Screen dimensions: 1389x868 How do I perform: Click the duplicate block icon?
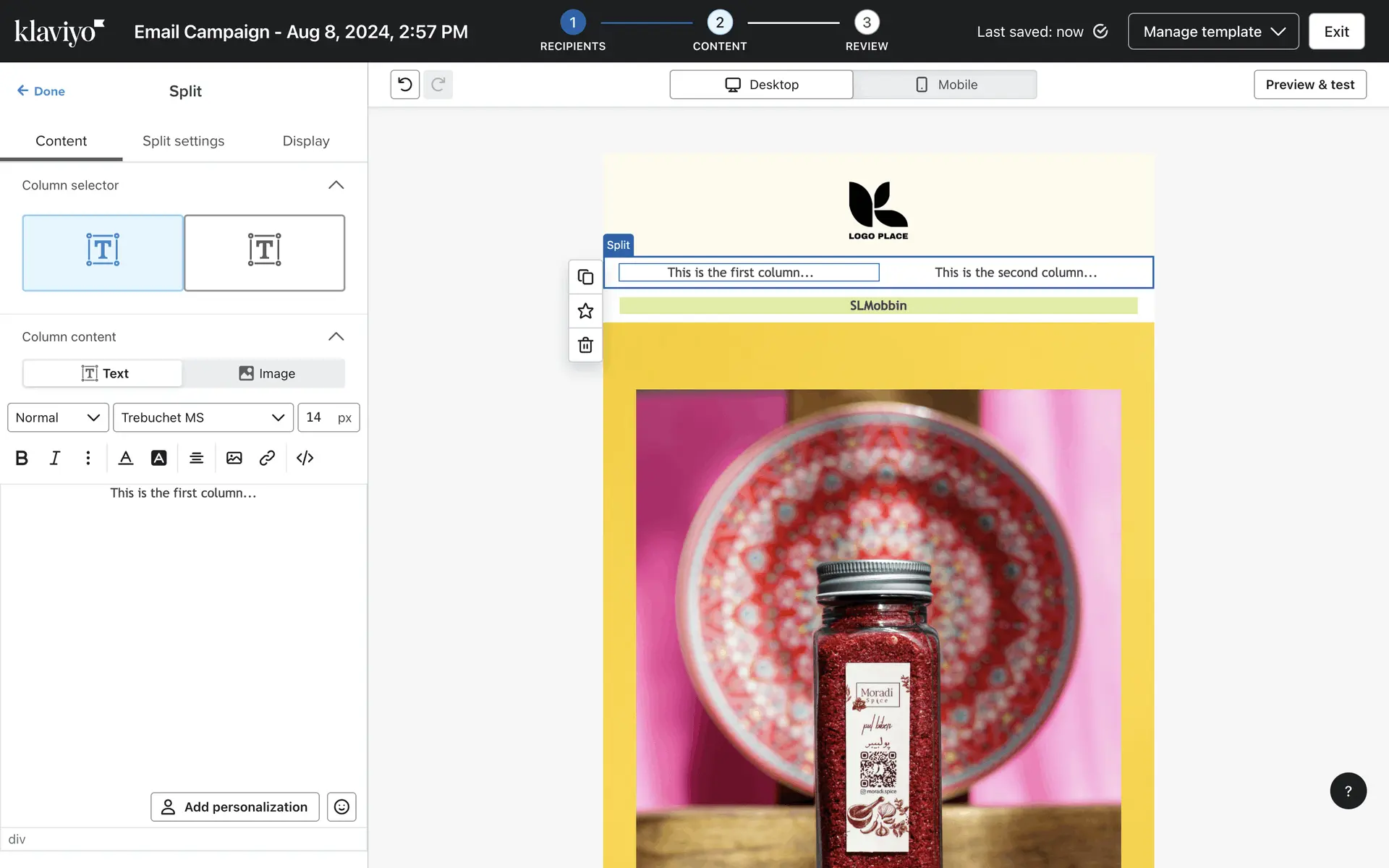coord(585,277)
